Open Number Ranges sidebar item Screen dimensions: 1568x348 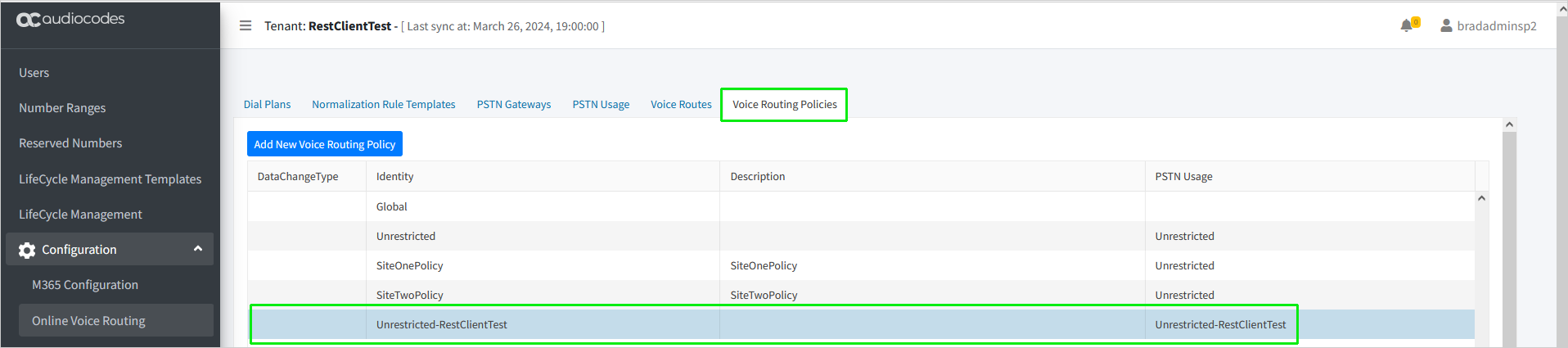[x=62, y=108]
